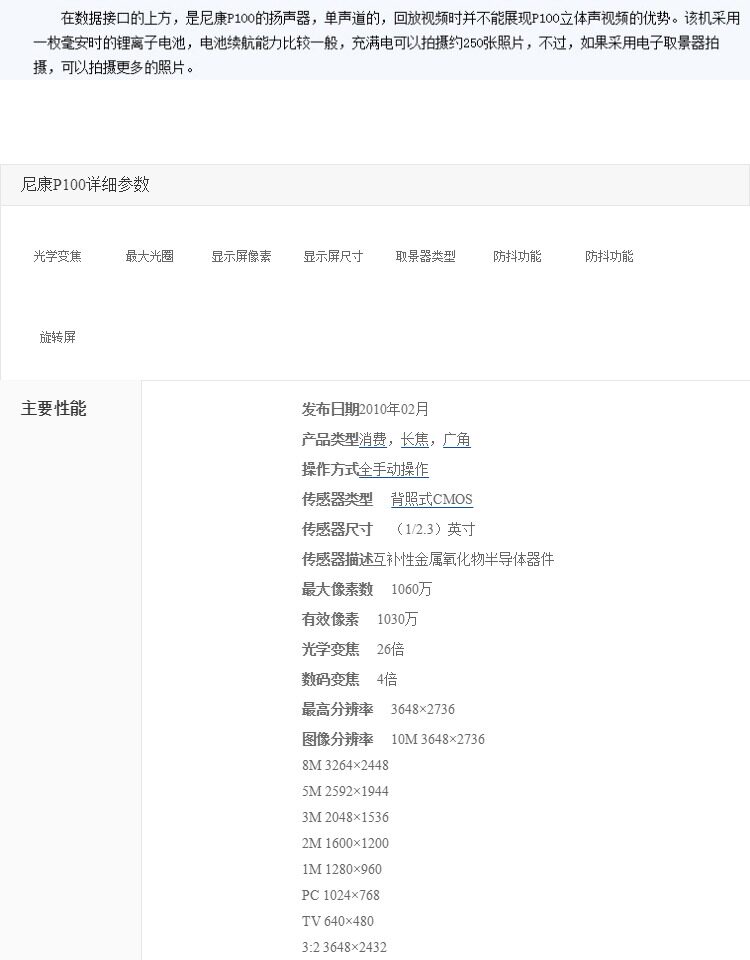Image resolution: width=750 pixels, height=960 pixels.
Task: Click the 1M 1280×960 resolution entry
Action: click(342, 869)
